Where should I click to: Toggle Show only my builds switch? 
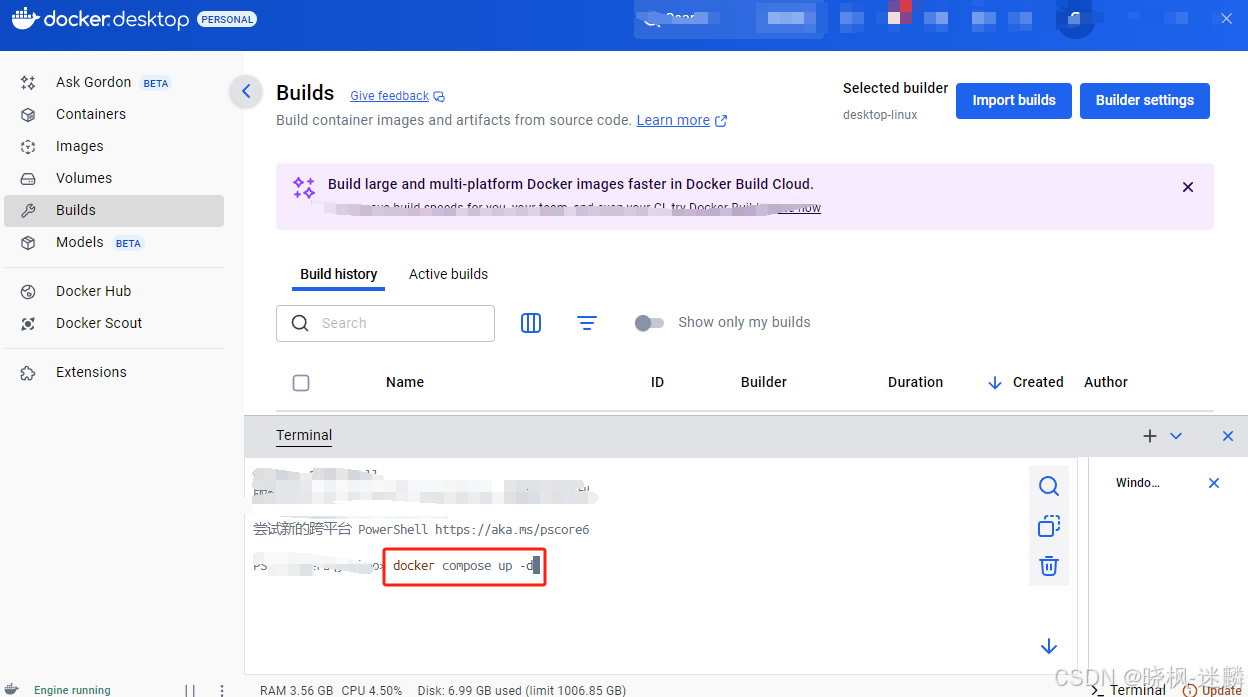pyautogui.click(x=649, y=323)
